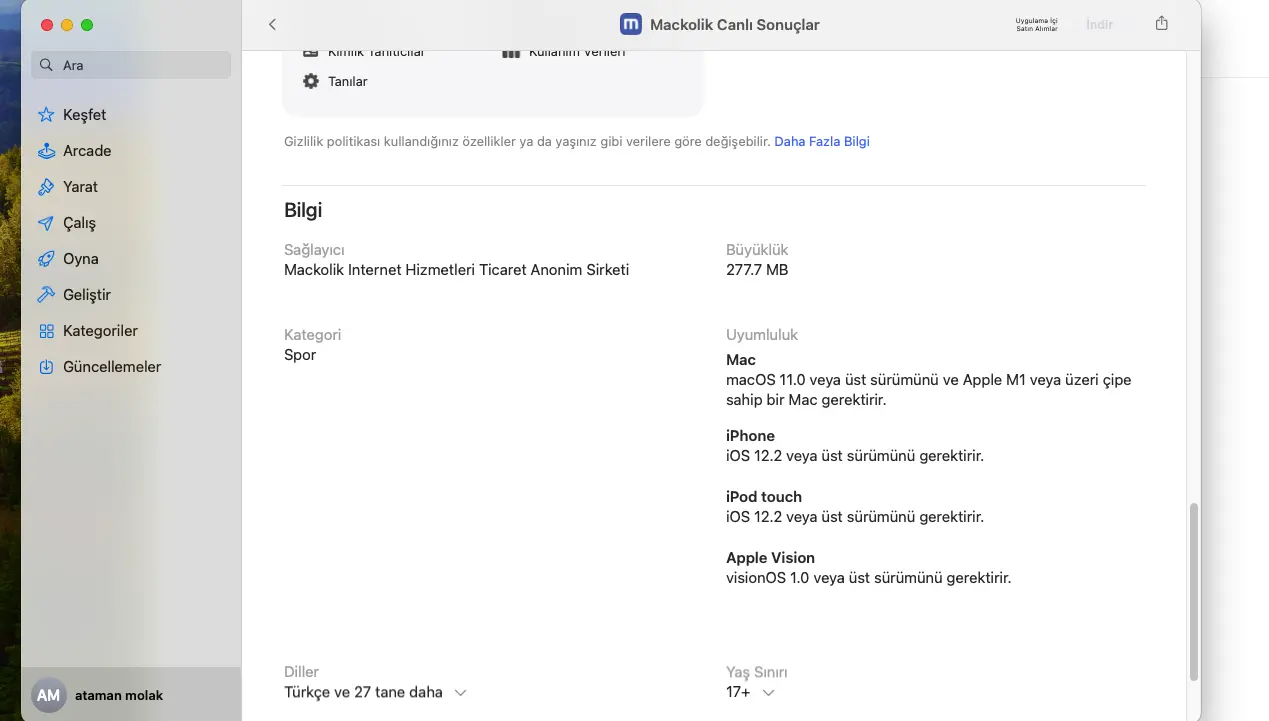1269x721 pixels.
Task: Open the Güncellemeler section
Action: point(131,367)
